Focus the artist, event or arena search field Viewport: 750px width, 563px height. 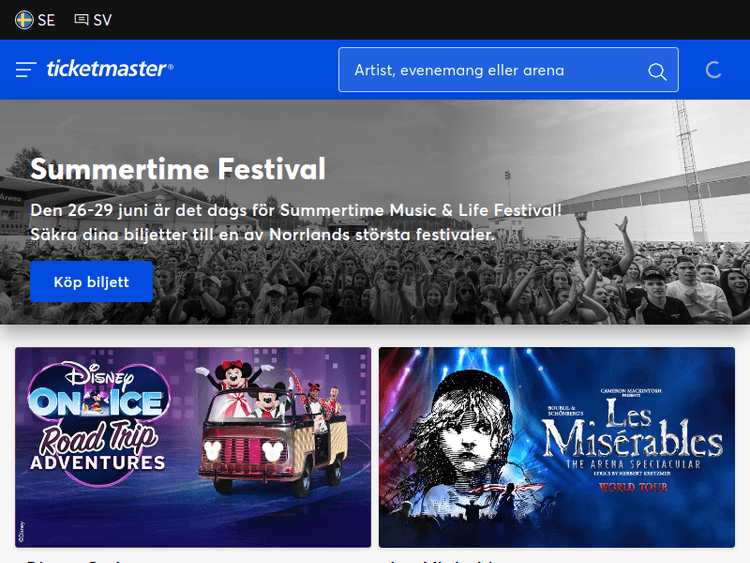point(508,69)
